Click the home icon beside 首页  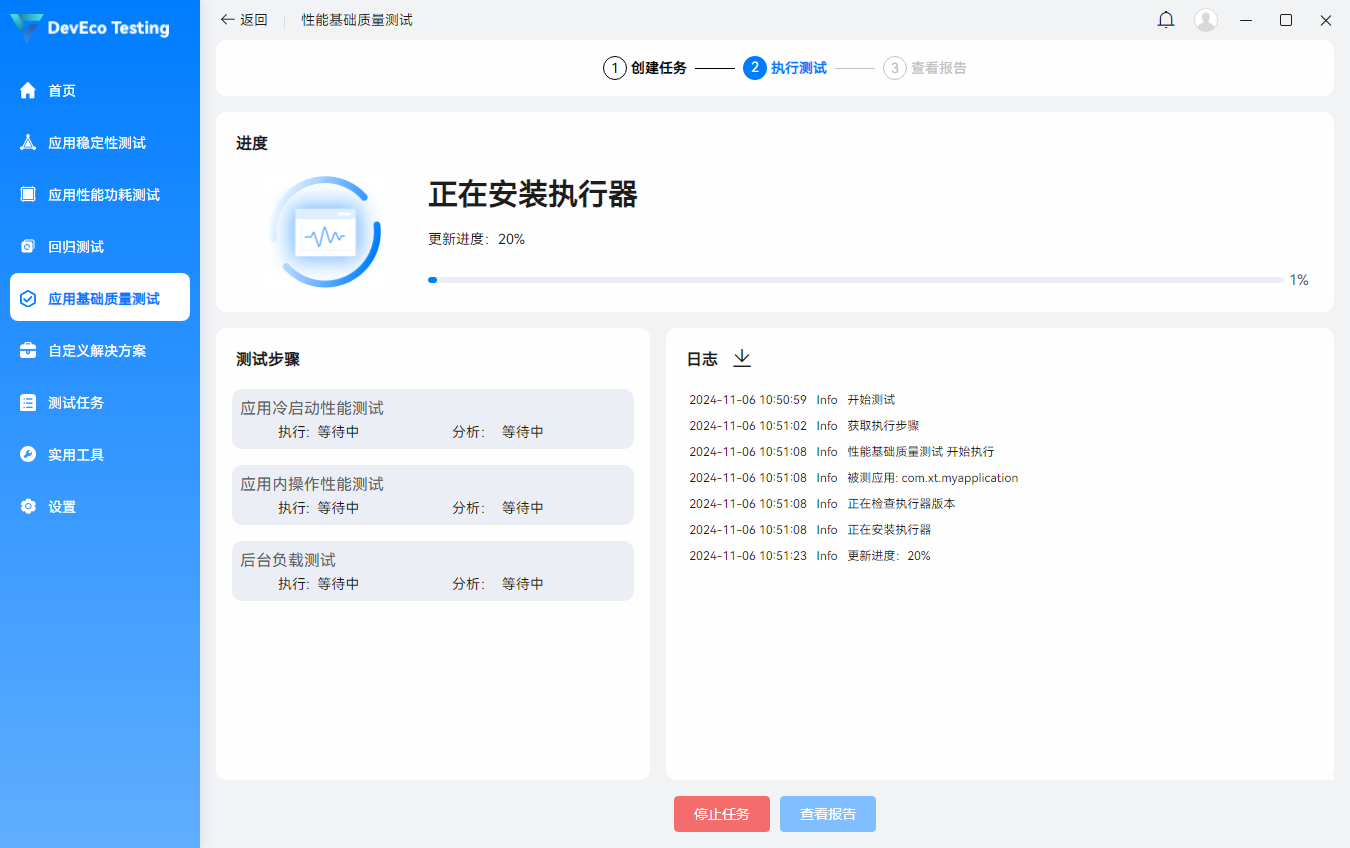pos(28,91)
